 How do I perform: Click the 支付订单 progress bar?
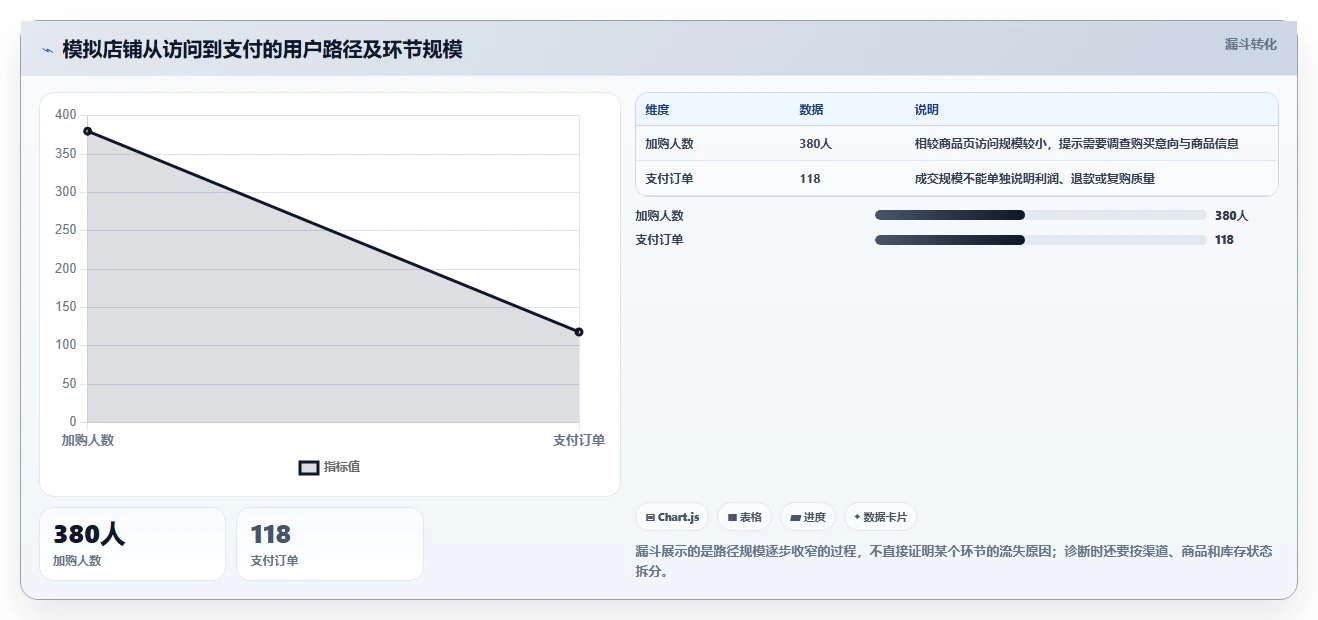(x=1040, y=240)
